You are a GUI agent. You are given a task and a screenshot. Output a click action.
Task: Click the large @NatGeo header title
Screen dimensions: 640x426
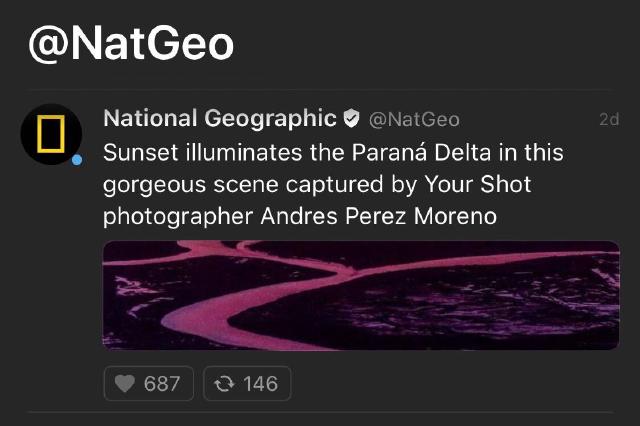pyautogui.click(x=131, y=44)
